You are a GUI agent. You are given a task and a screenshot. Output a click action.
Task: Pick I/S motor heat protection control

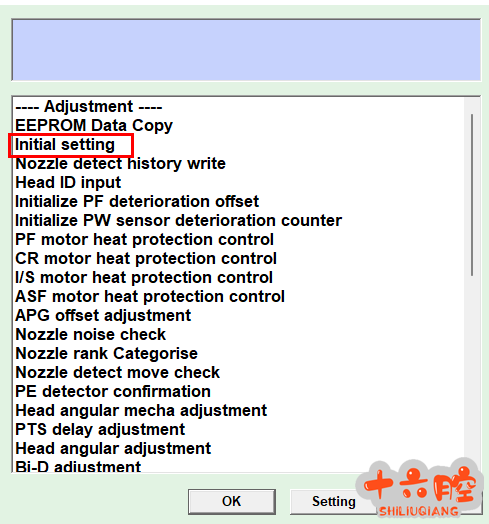coord(144,278)
